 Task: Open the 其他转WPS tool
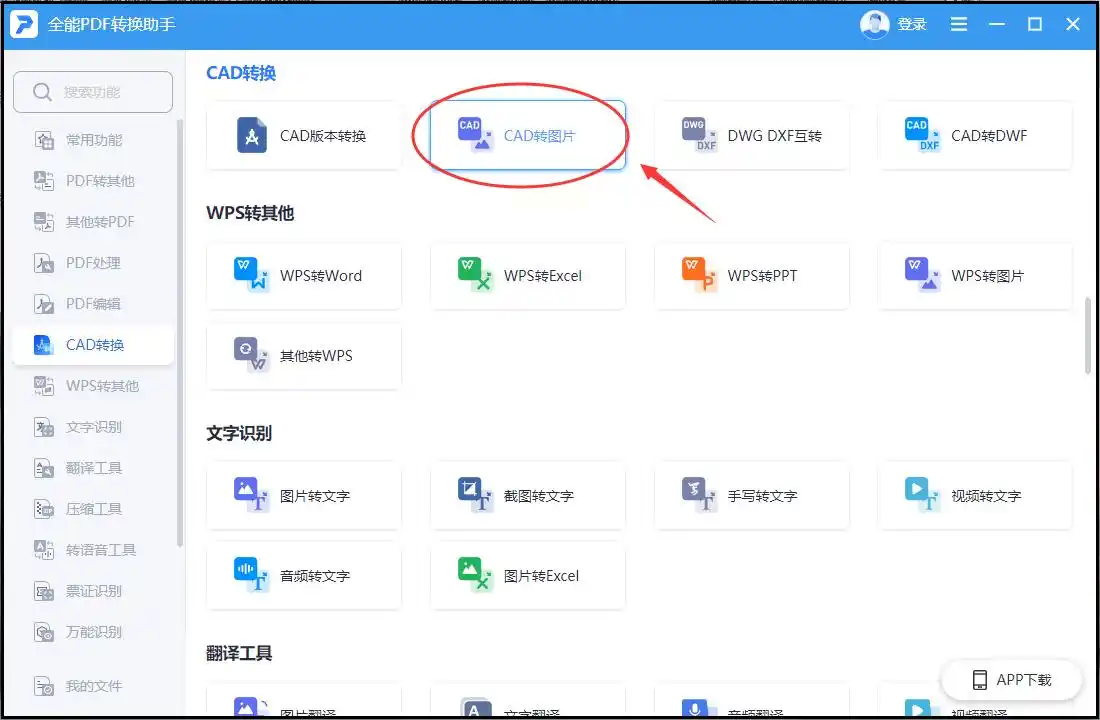pyautogui.click(x=304, y=356)
